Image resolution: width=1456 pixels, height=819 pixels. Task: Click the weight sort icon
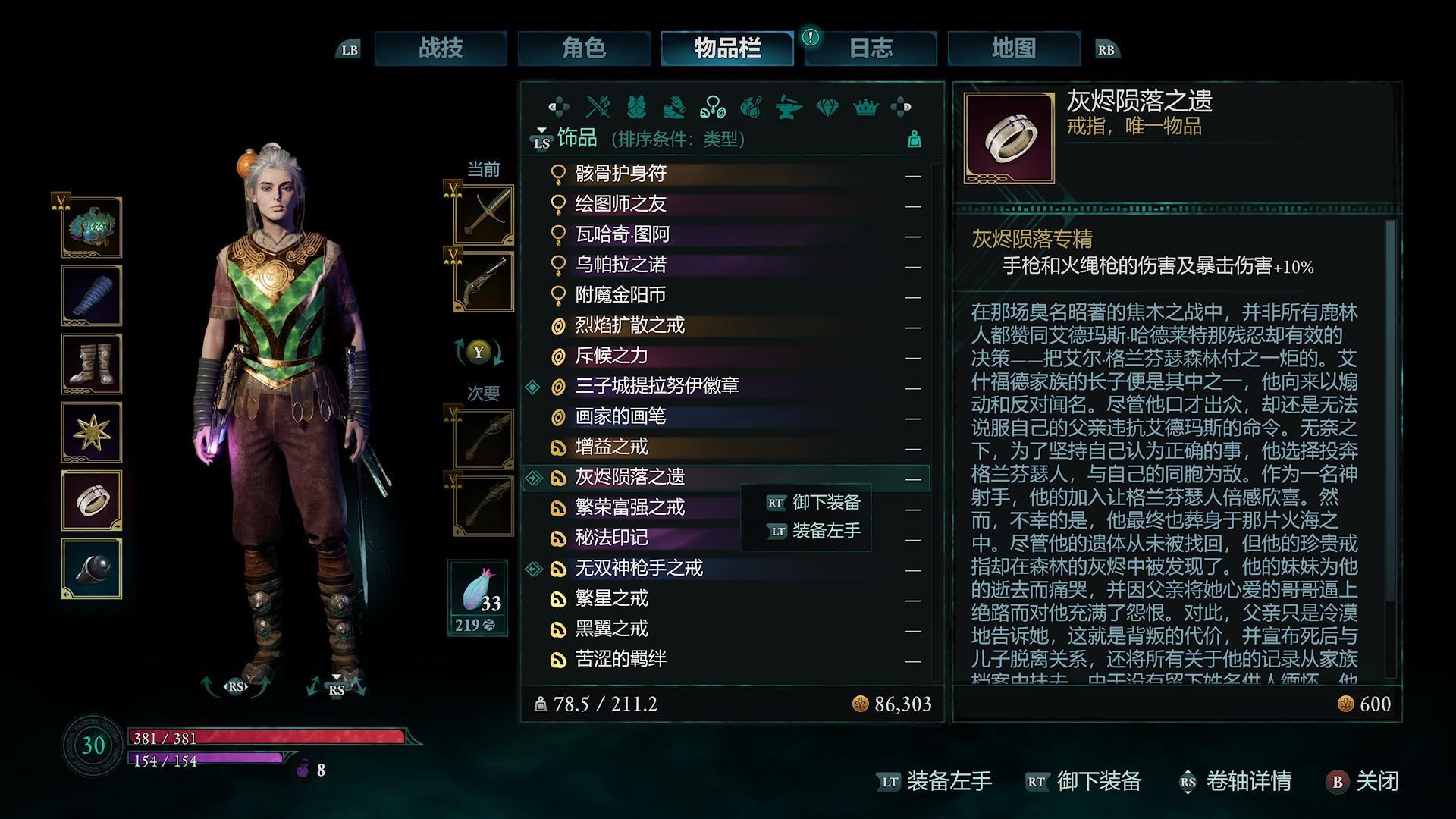coord(915,140)
